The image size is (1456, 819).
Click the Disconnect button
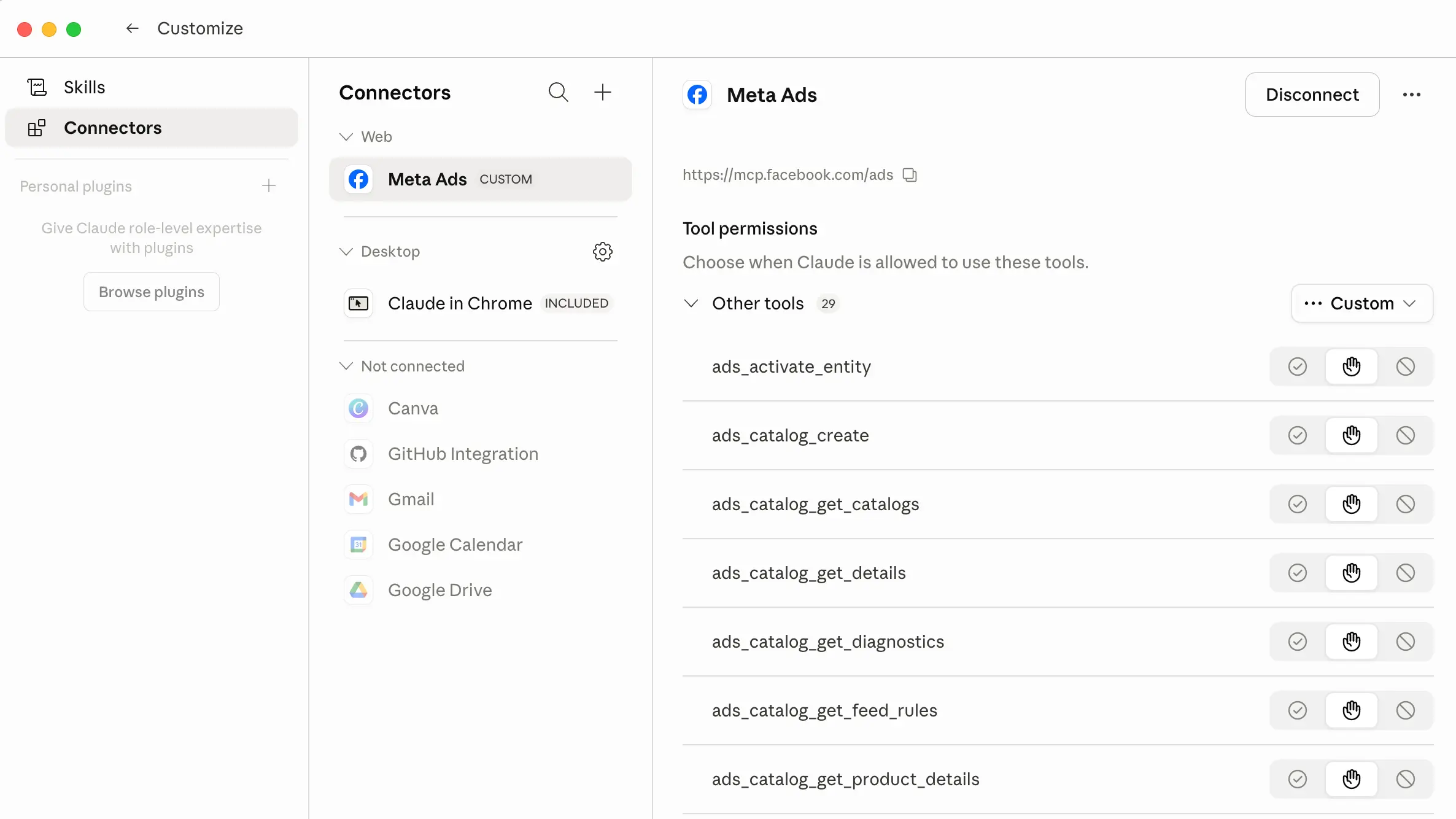tap(1312, 95)
